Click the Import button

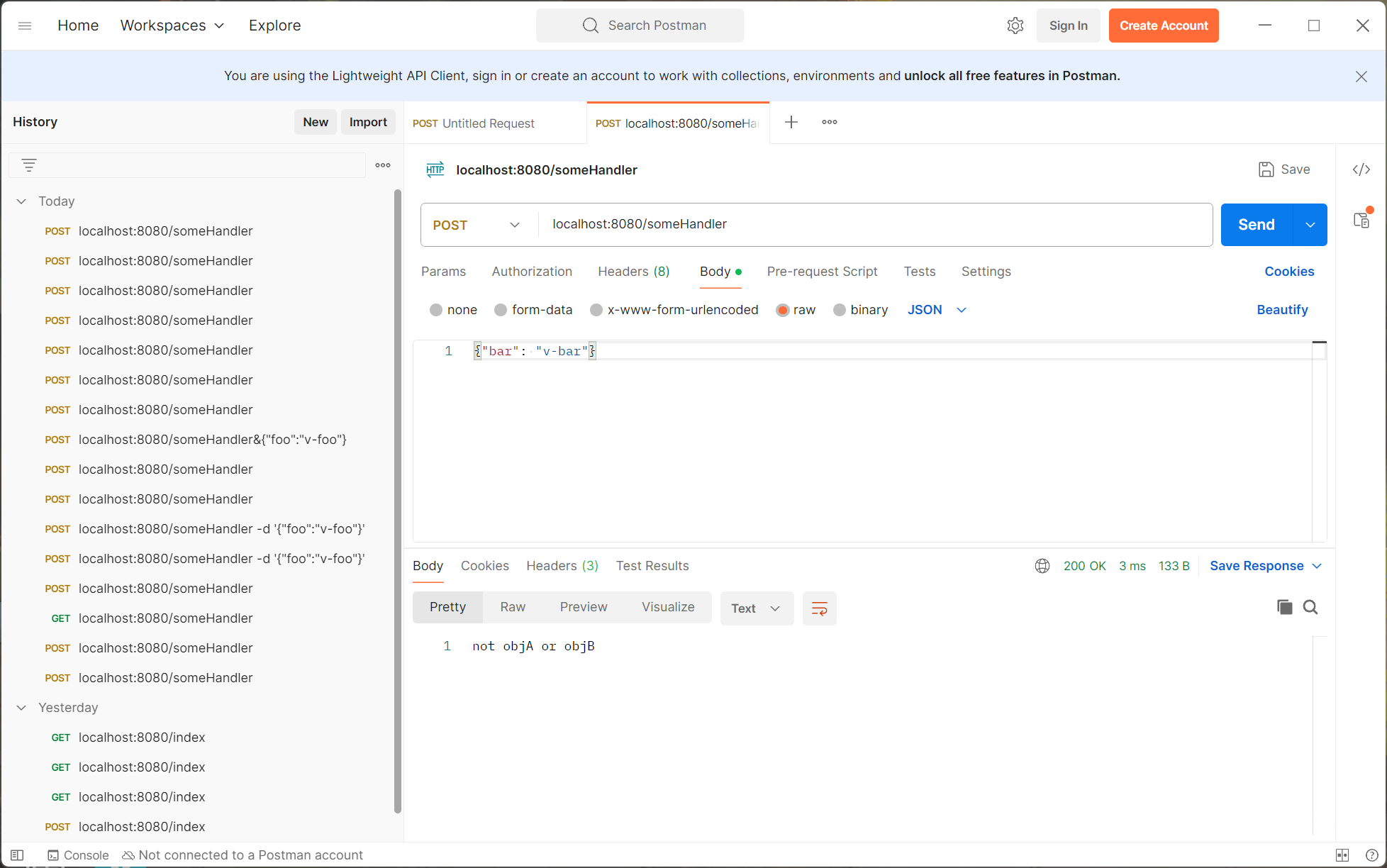368,122
